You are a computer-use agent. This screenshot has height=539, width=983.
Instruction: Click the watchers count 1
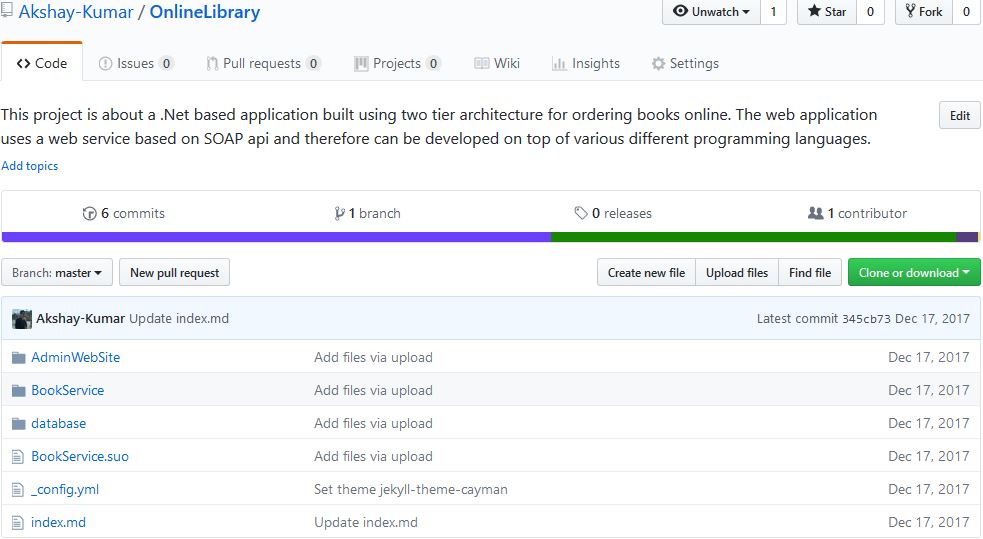pos(774,11)
